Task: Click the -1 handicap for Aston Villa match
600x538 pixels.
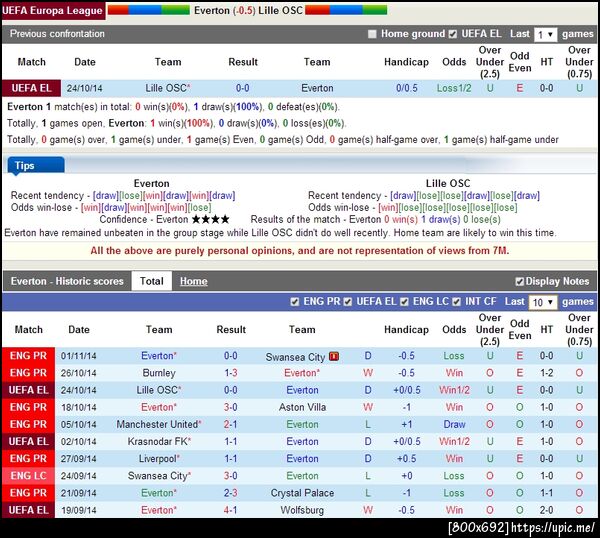Action: (406, 407)
